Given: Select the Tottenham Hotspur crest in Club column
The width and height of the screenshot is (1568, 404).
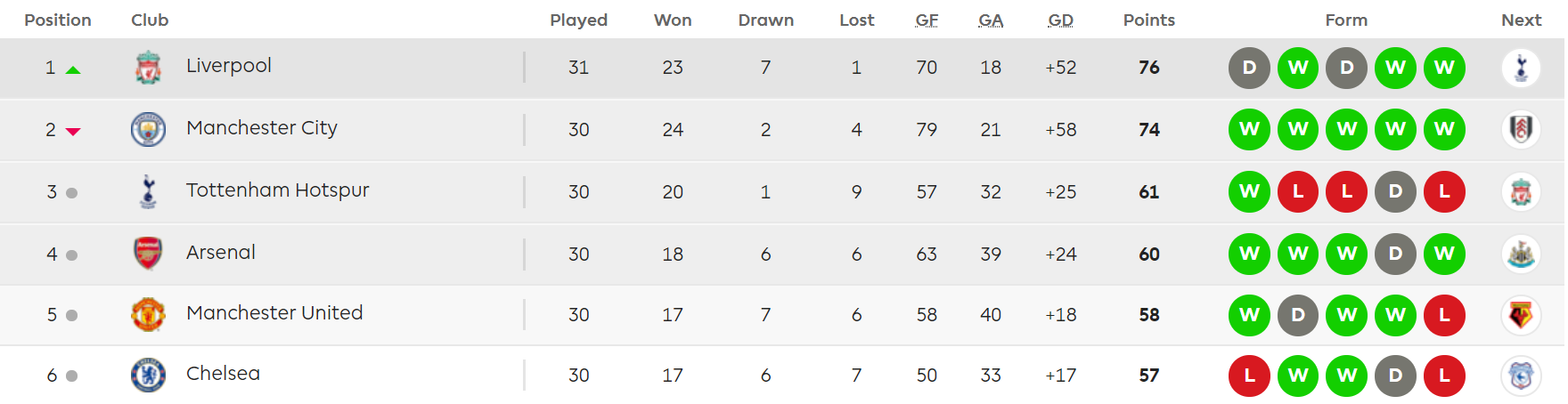Looking at the screenshot, I should point(148,191).
